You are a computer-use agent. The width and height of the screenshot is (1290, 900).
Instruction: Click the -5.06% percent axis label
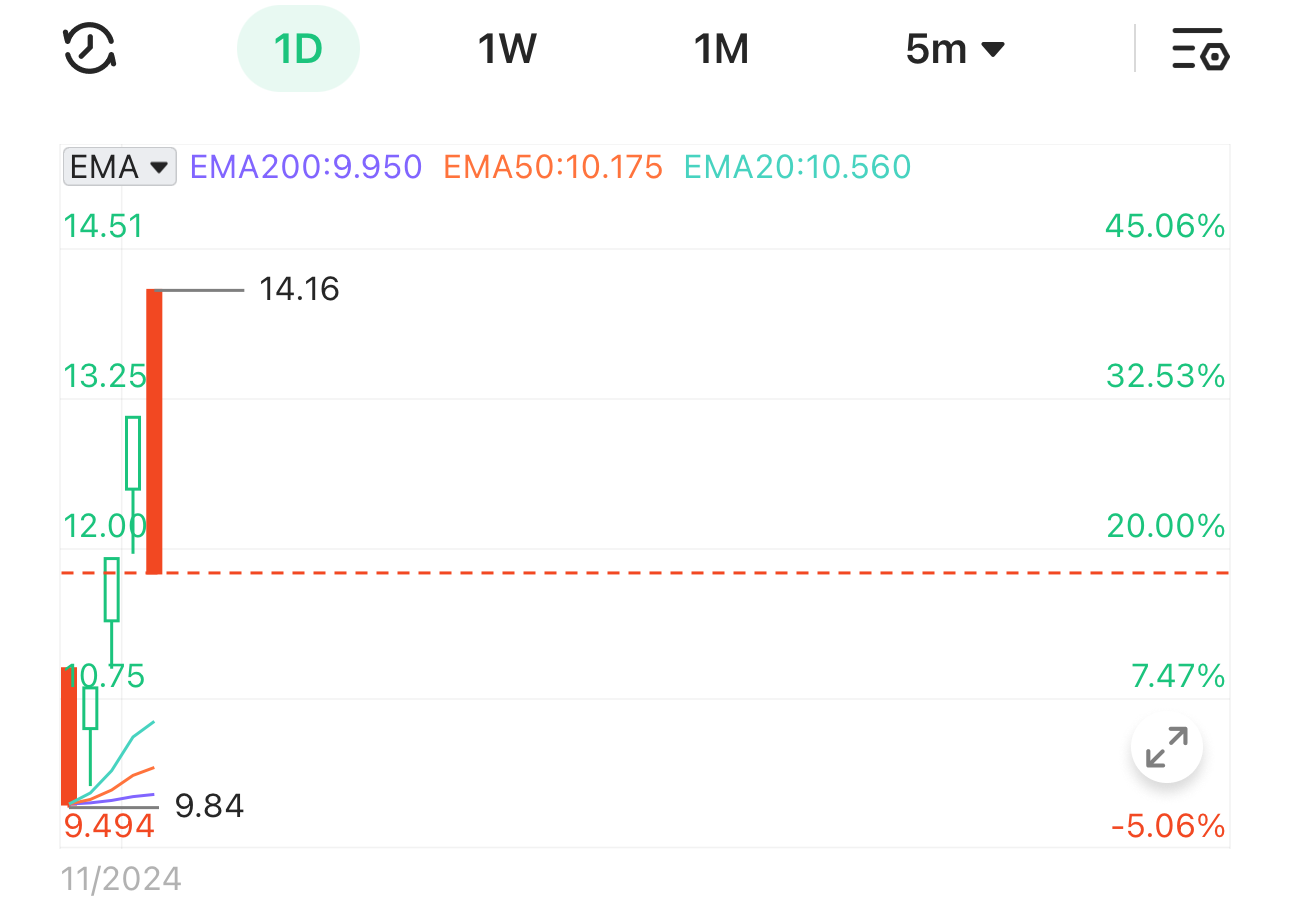tap(1167, 827)
